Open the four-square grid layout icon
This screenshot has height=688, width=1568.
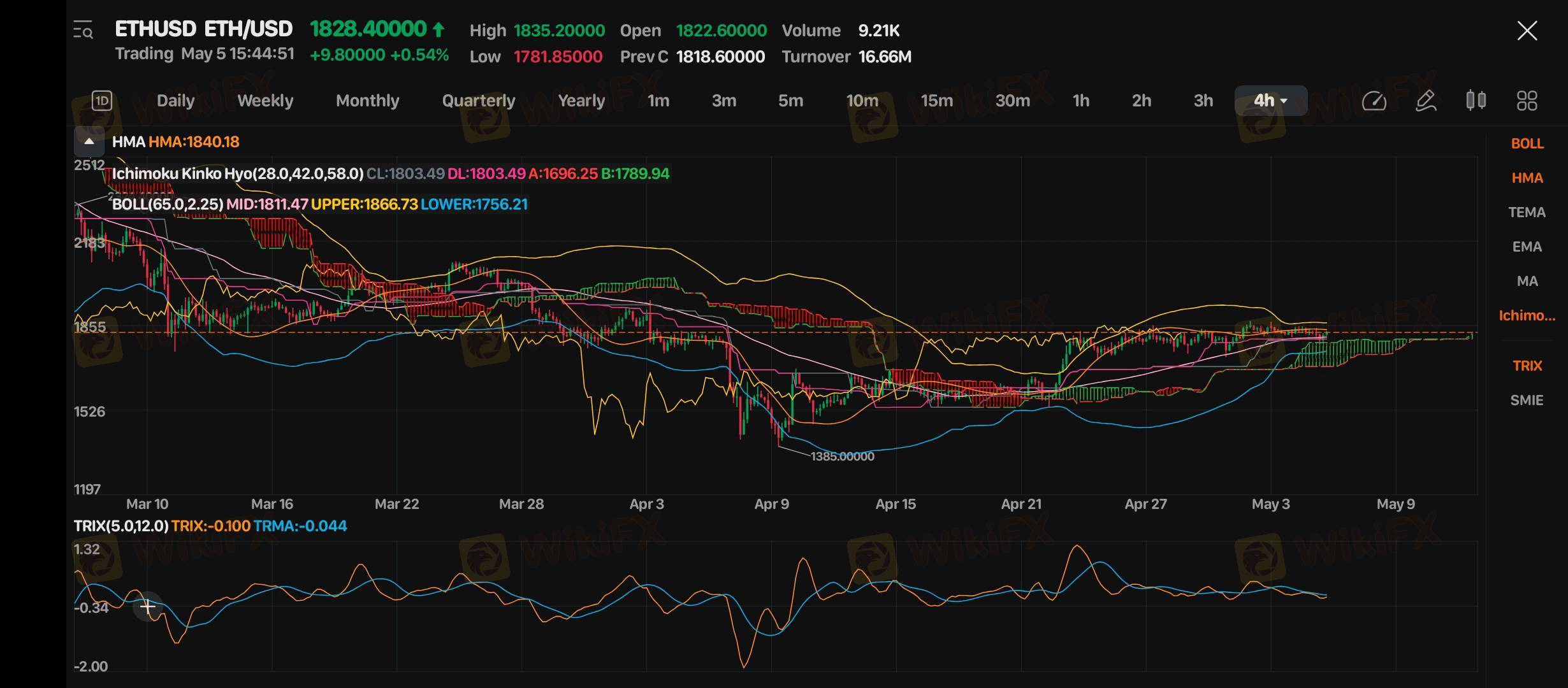1527,101
